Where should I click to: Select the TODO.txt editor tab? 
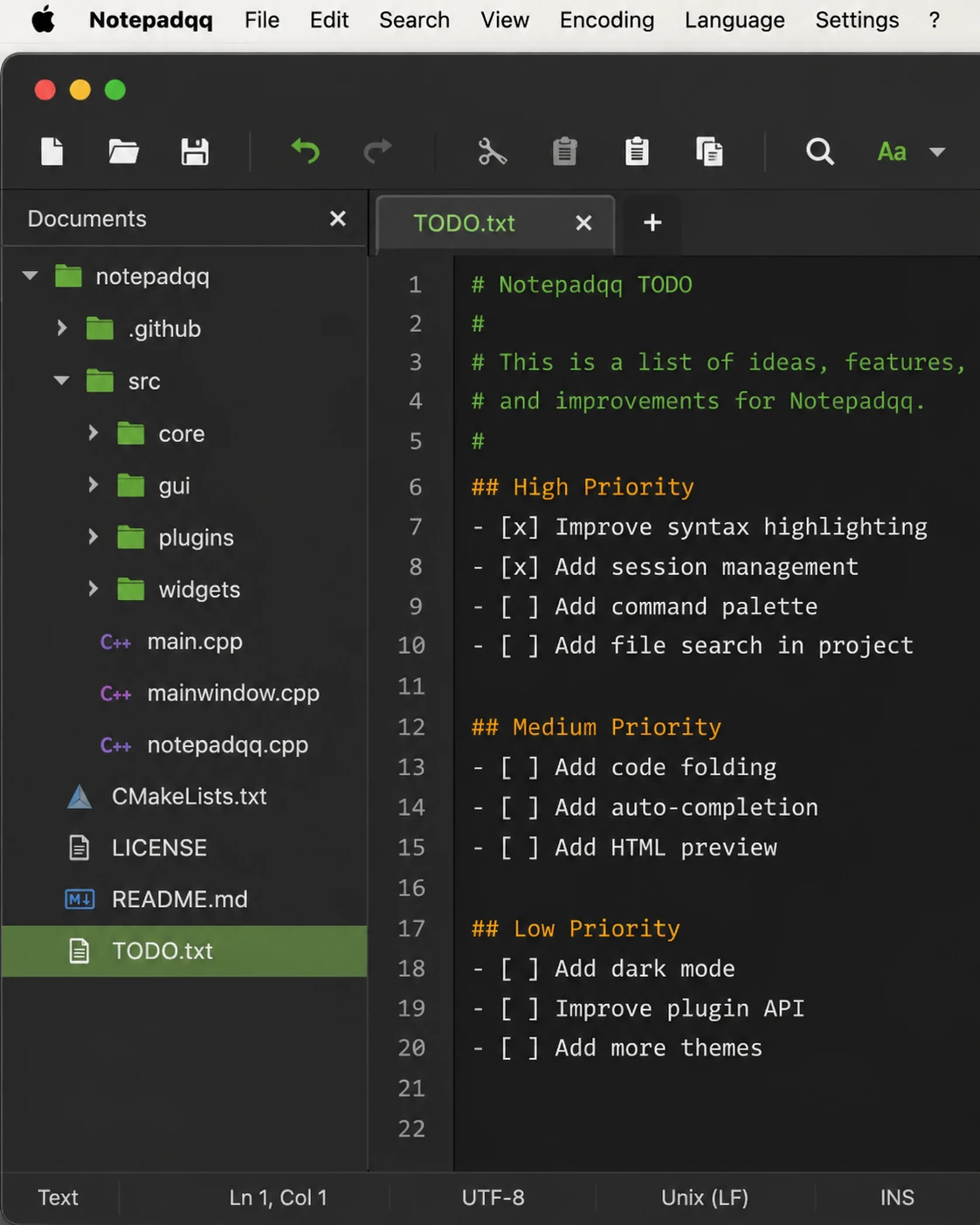[495, 224]
